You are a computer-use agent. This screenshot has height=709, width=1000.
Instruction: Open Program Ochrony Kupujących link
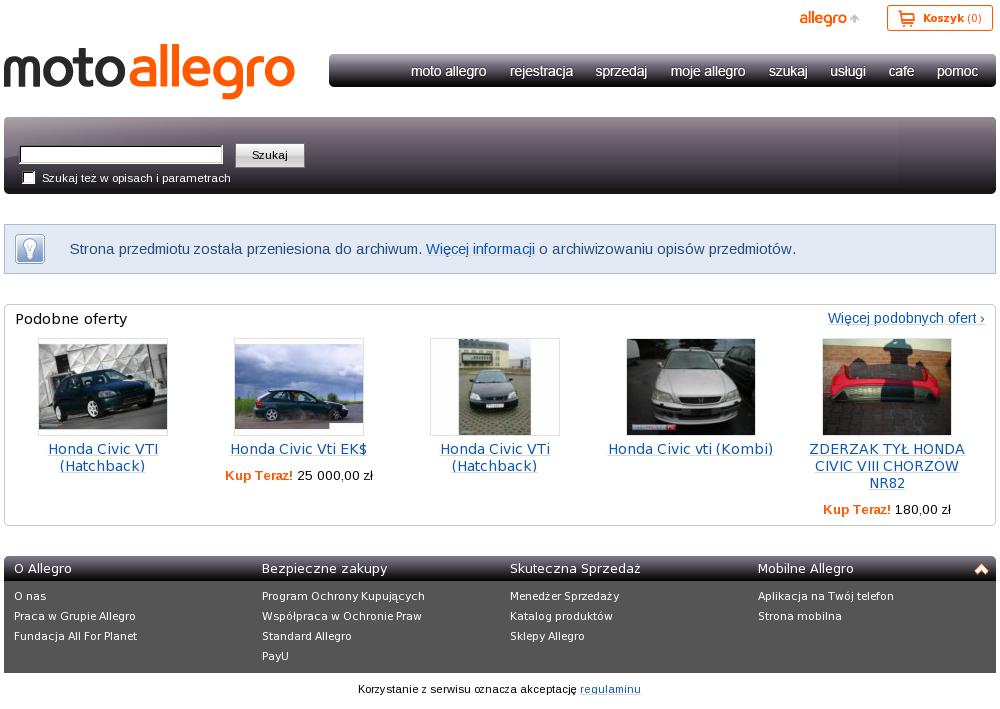tap(343, 597)
